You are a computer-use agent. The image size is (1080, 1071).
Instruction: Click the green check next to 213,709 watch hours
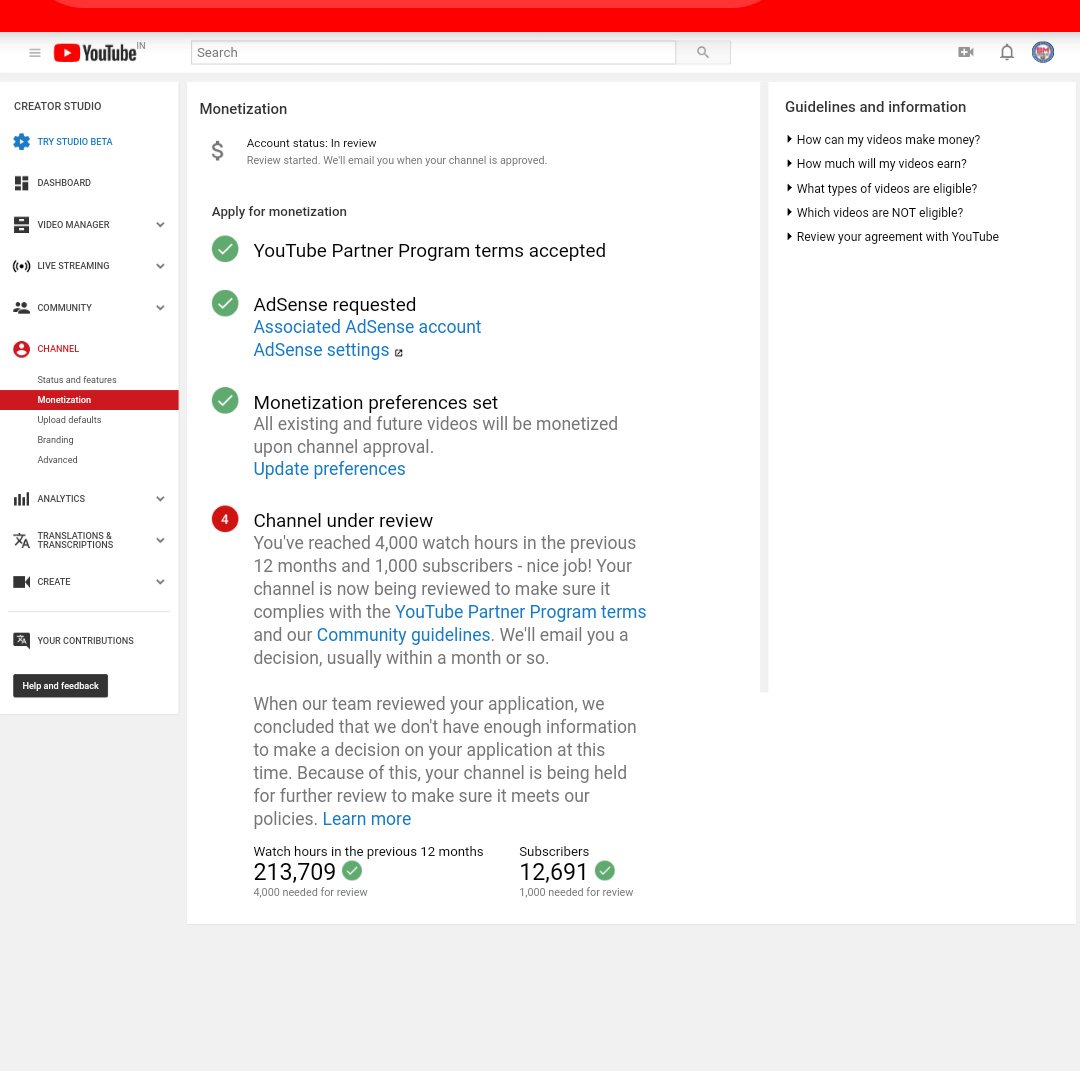click(352, 871)
